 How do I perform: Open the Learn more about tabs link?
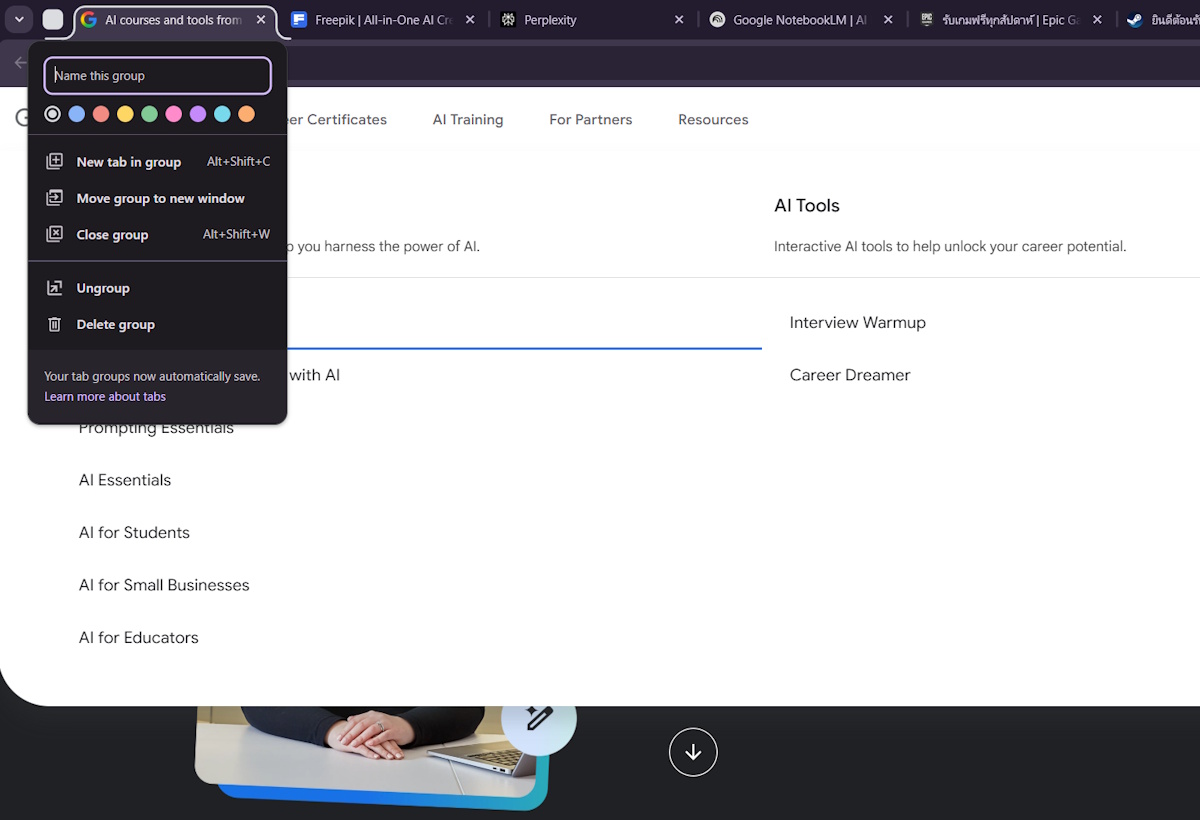tap(105, 397)
